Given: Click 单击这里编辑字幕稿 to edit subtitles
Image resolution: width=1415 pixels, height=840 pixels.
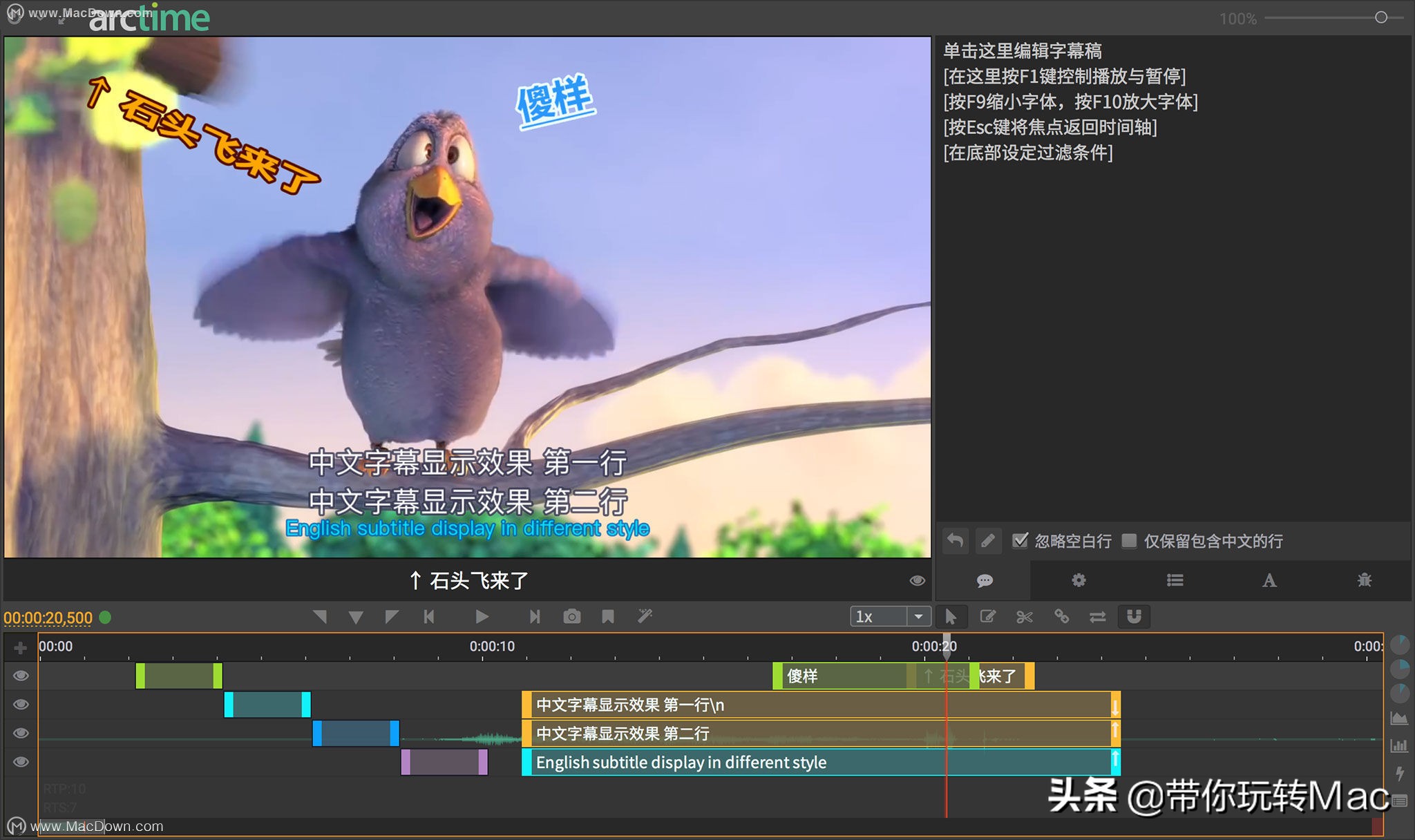Looking at the screenshot, I should click(1023, 51).
